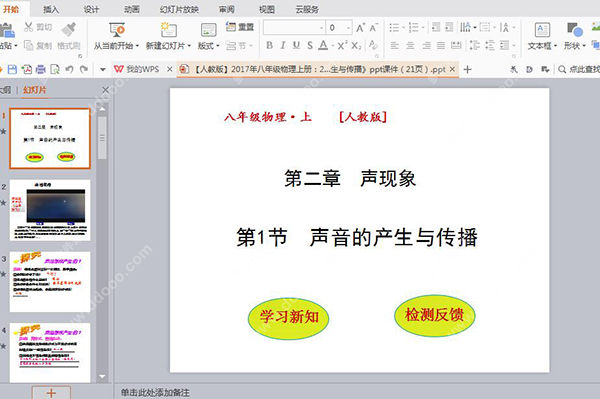
Task: Align text right
Action: [x=426, y=46]
